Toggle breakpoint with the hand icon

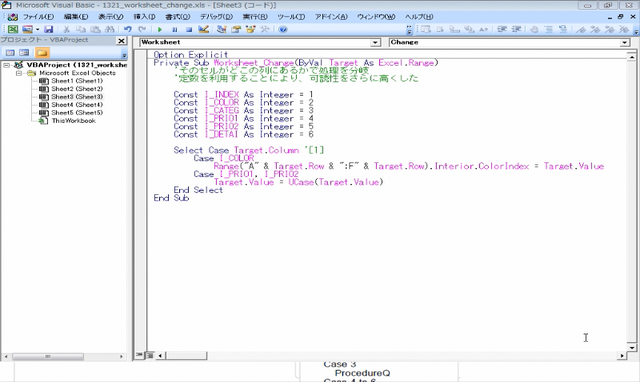534,29
